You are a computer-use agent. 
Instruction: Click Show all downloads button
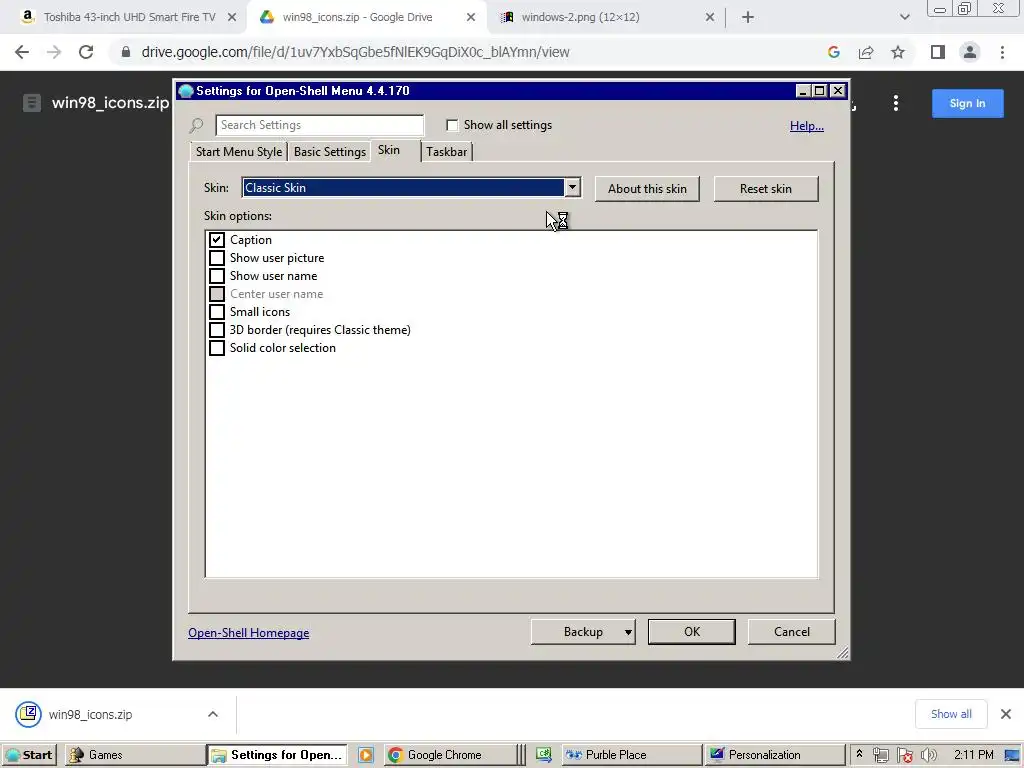(x=951, y=714)
